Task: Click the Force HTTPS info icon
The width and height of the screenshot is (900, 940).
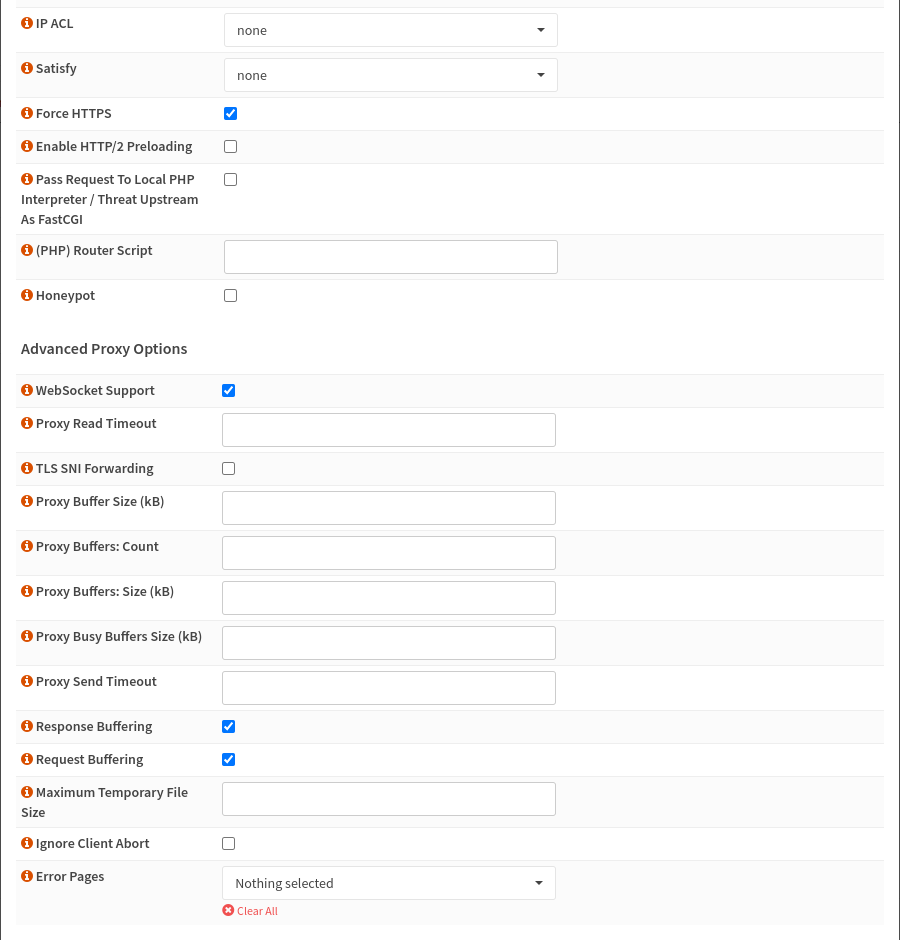Action: click(26, 112)
